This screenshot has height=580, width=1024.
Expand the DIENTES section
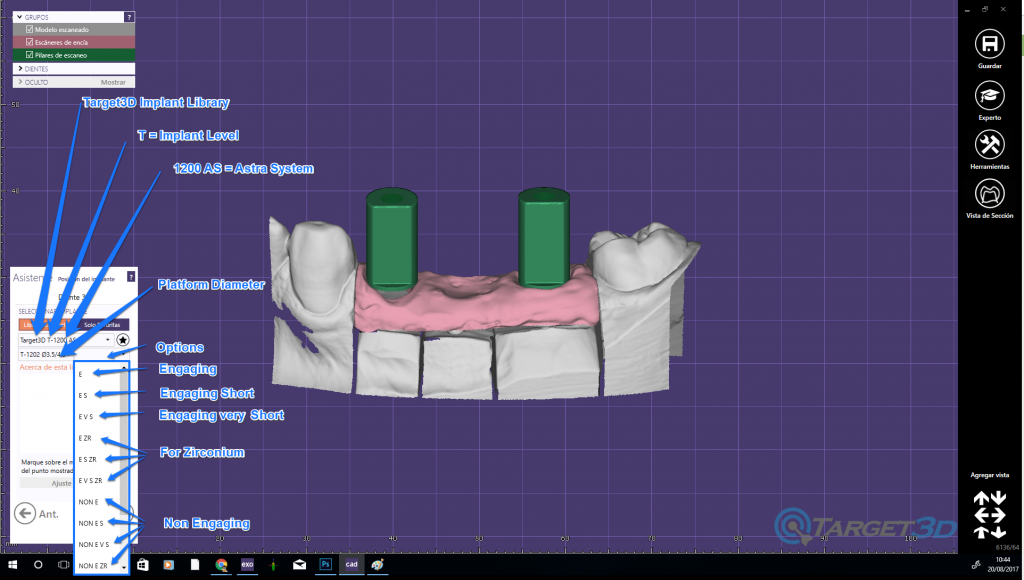[20, 68]
